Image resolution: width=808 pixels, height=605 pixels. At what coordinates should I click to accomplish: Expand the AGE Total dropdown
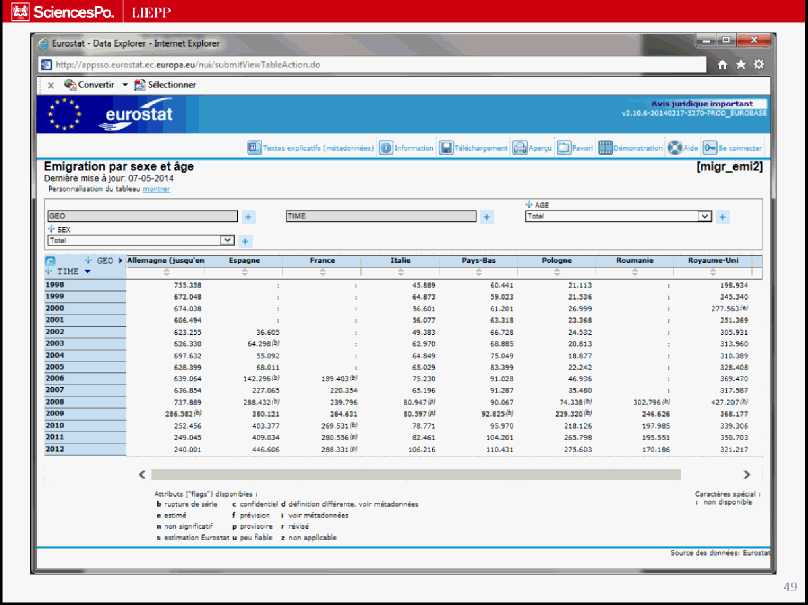[705, 216]
